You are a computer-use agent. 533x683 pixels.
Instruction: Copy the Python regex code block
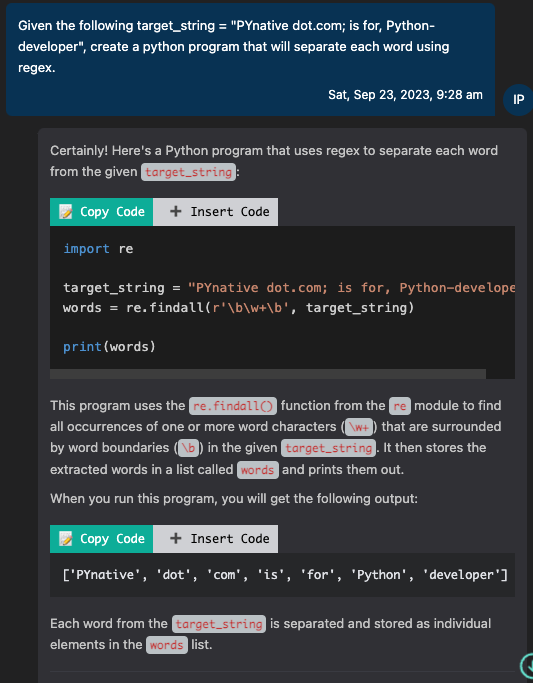(x=101, y=212)
